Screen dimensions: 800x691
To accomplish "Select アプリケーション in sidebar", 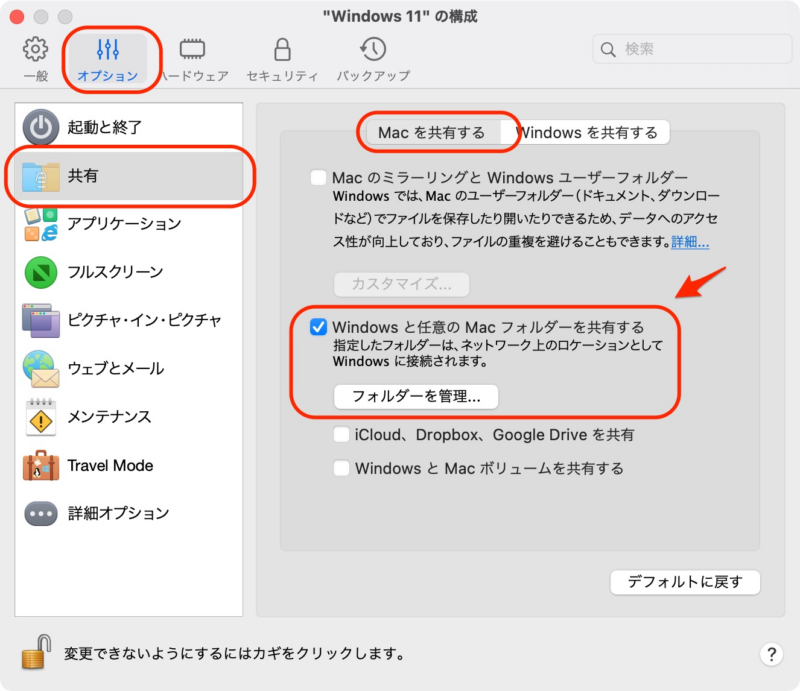I will pos(129,224).
